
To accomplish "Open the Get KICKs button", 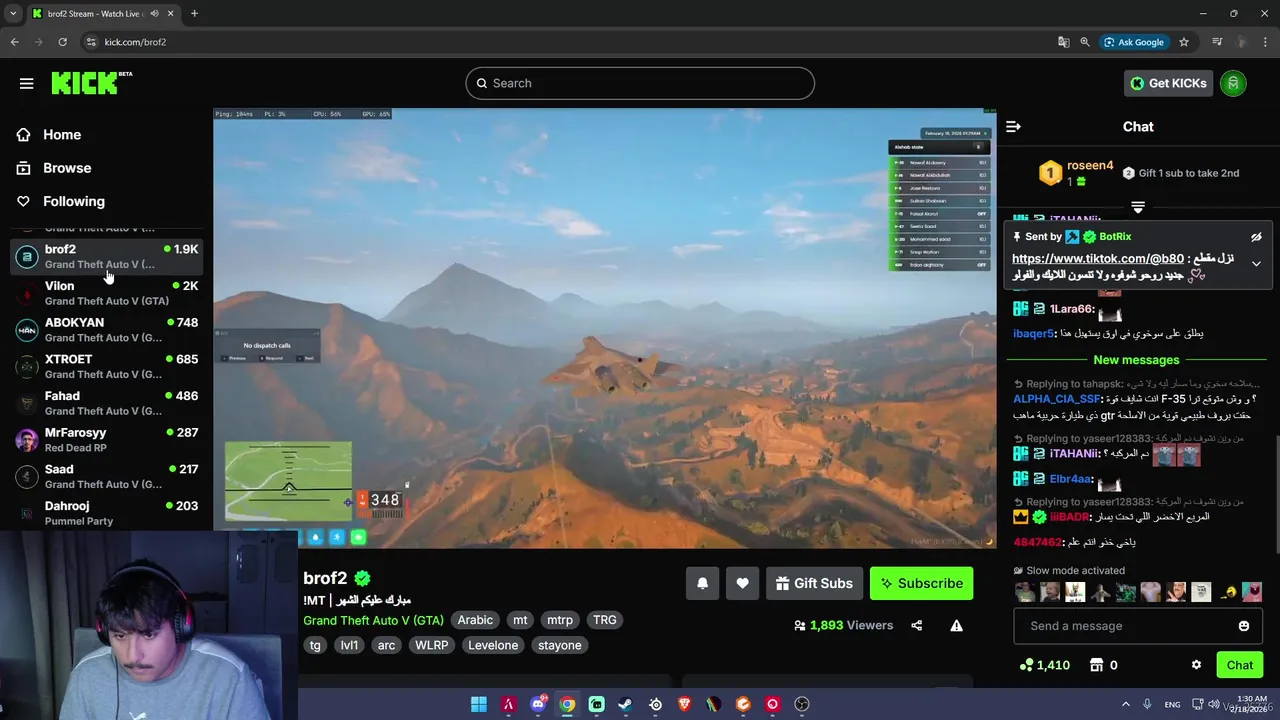I will (1168, 83).
